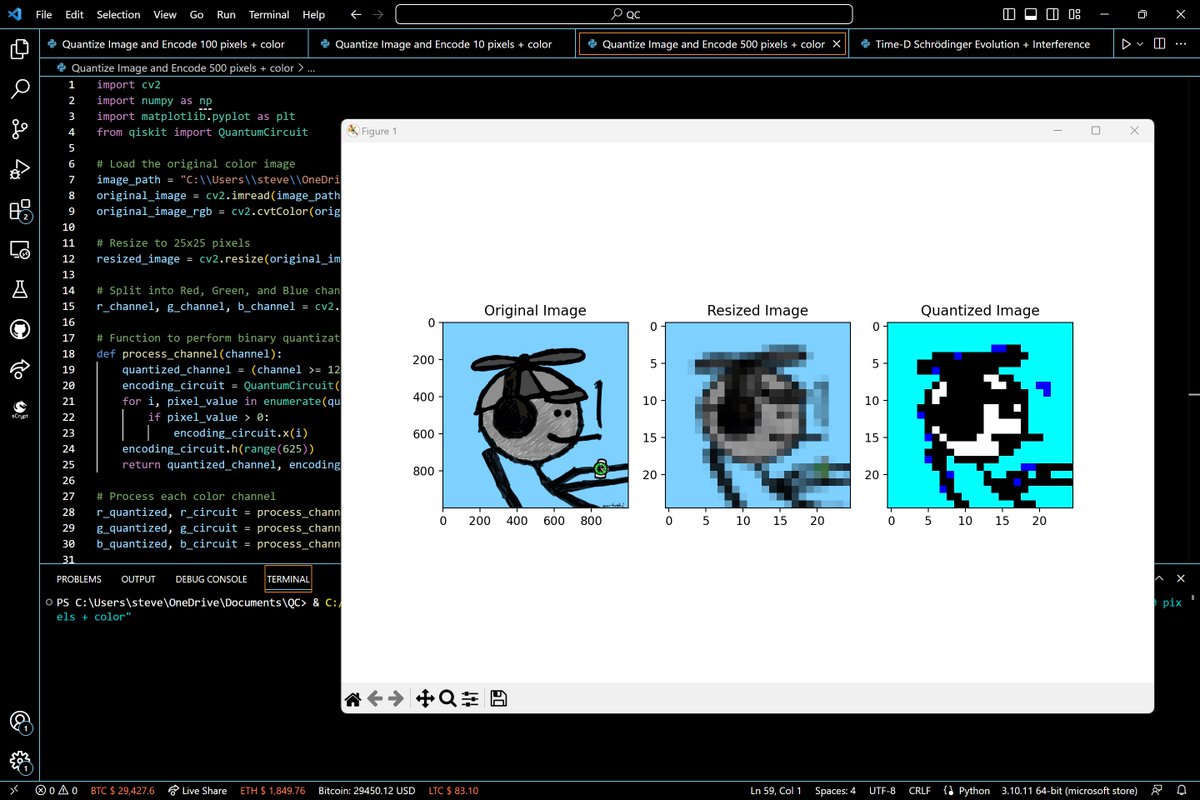The image size is (1200, 800).
Task: Click the QC command center search box
Action: [624, 15]
